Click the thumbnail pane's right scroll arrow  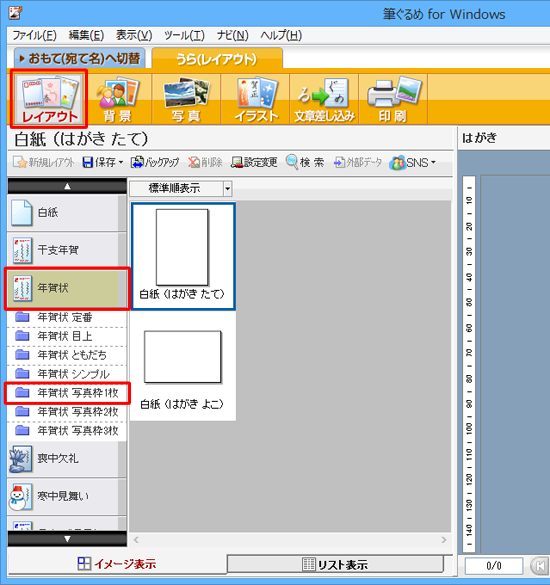tap(444, 540)
